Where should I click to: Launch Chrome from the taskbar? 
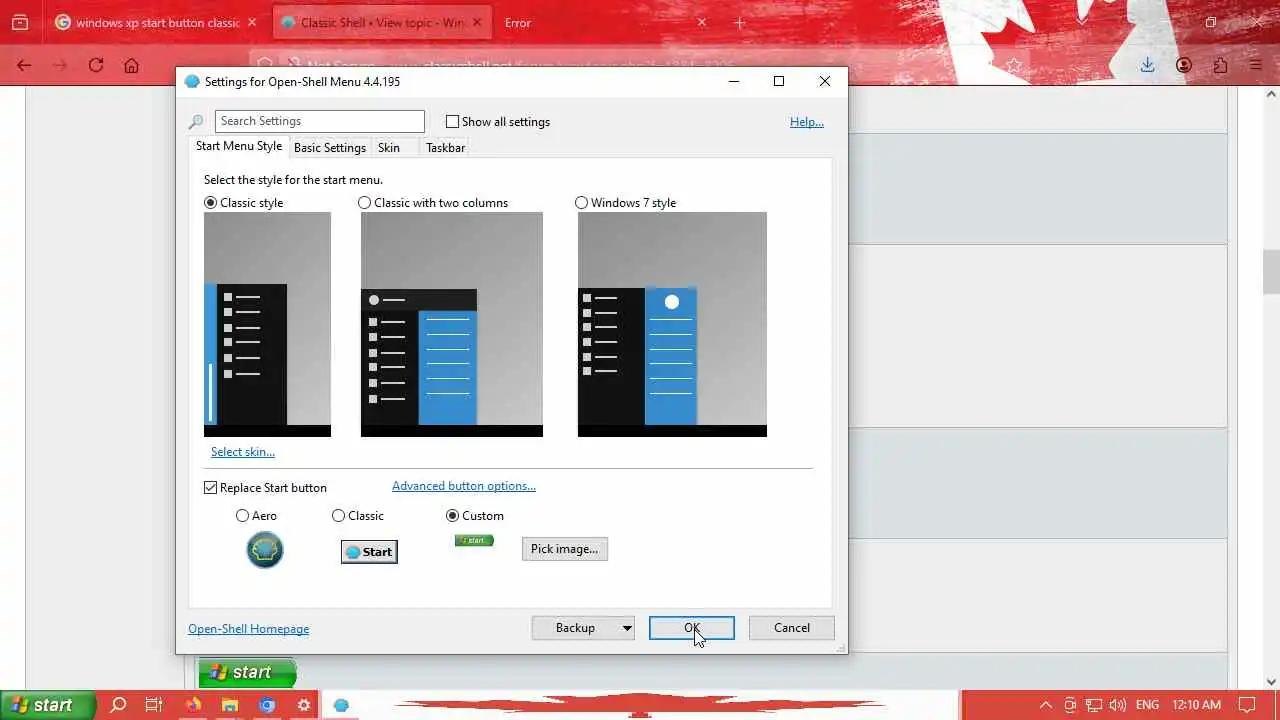(267, 705)
